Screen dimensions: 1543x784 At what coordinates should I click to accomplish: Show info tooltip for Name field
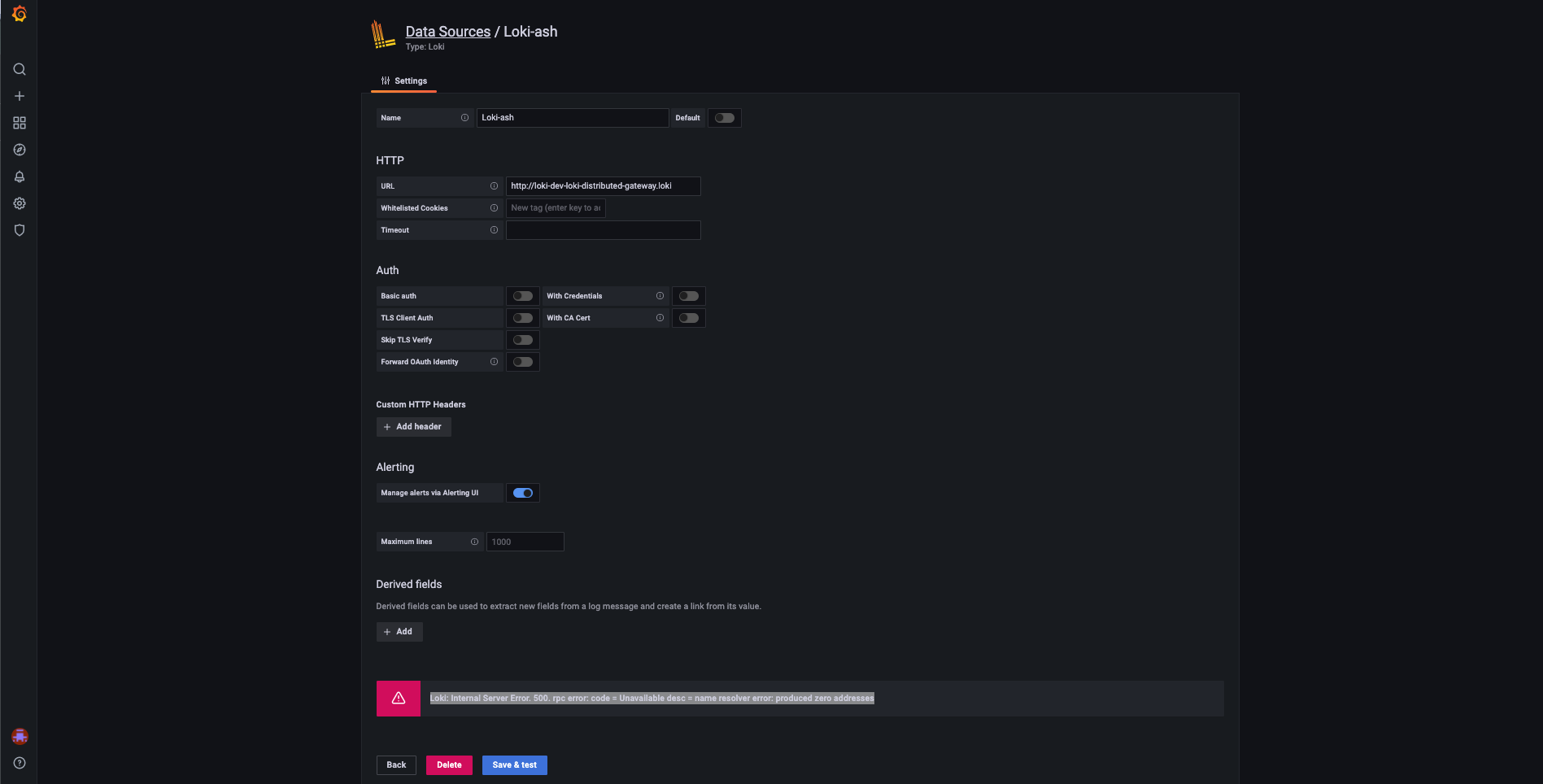click(464, 118)
